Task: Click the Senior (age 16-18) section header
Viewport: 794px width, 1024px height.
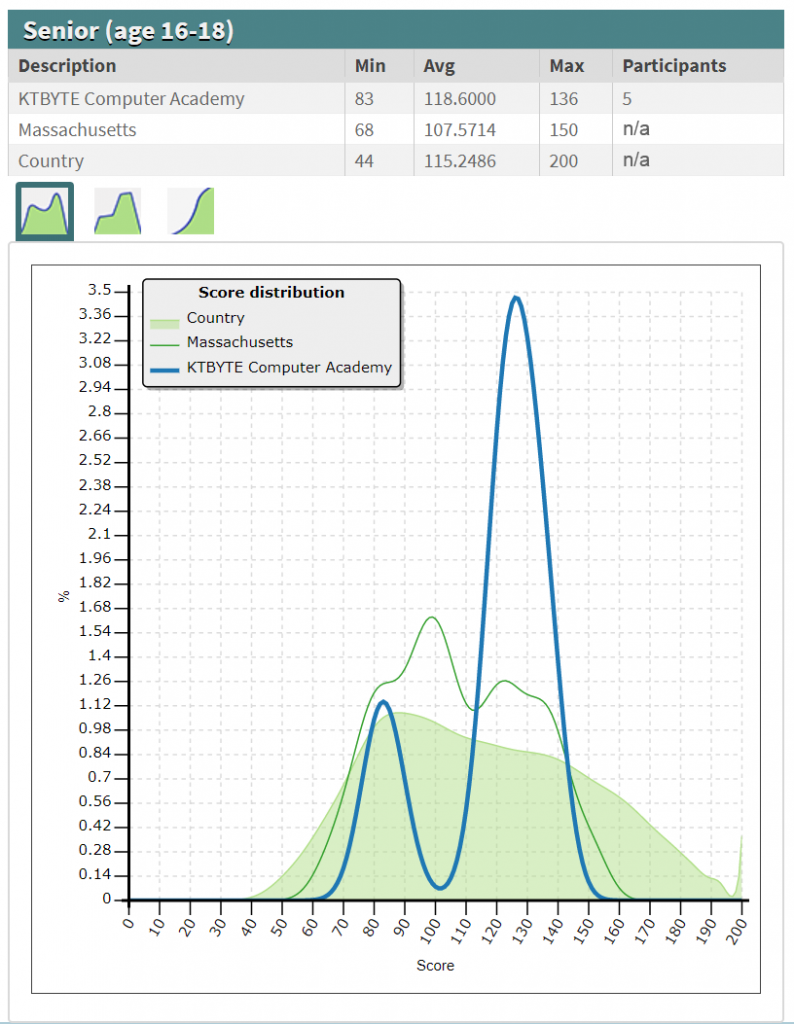Action: [x=128, y=30]
